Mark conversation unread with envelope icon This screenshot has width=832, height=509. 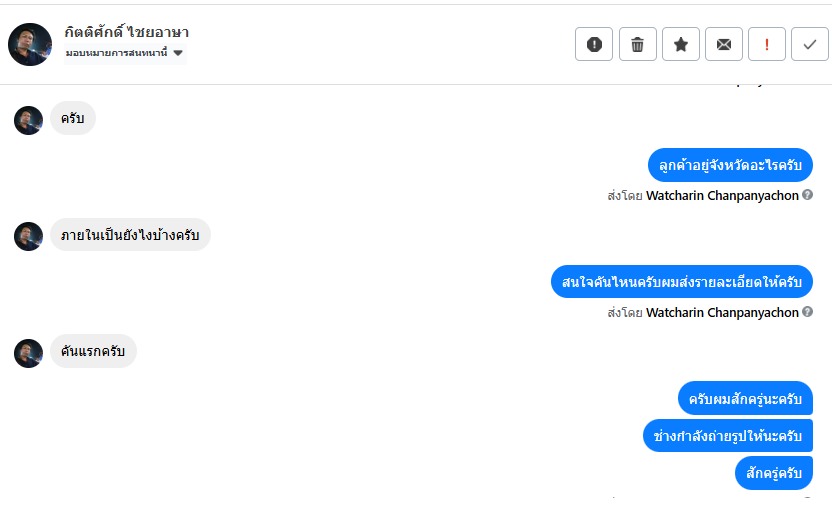pyautogui.click(x=723, y=44)
